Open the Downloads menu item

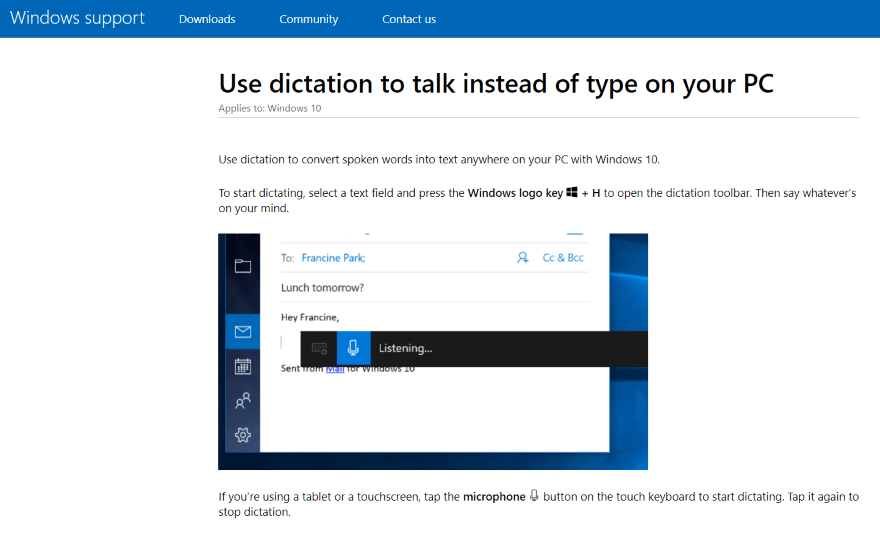coord(207,19)
